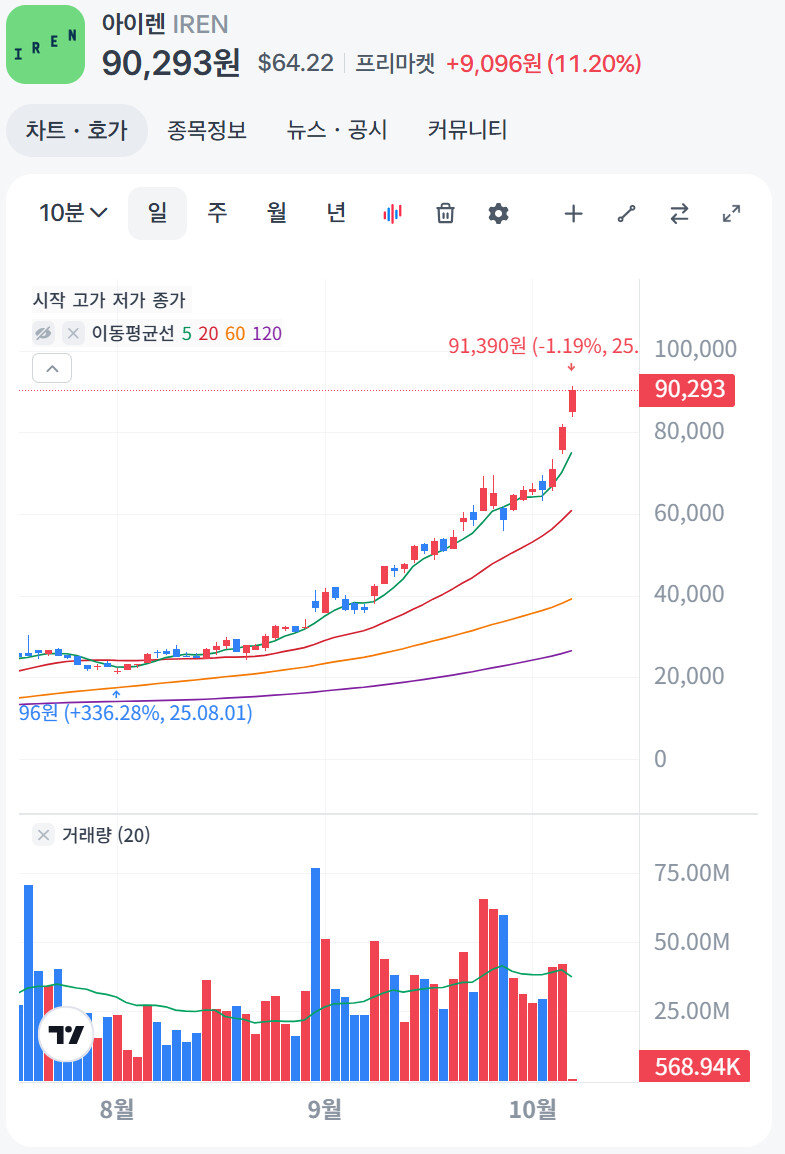Screen dimensions: 785x1154
Task: Open the candlestick chart type icon
Action: point(393,213)
